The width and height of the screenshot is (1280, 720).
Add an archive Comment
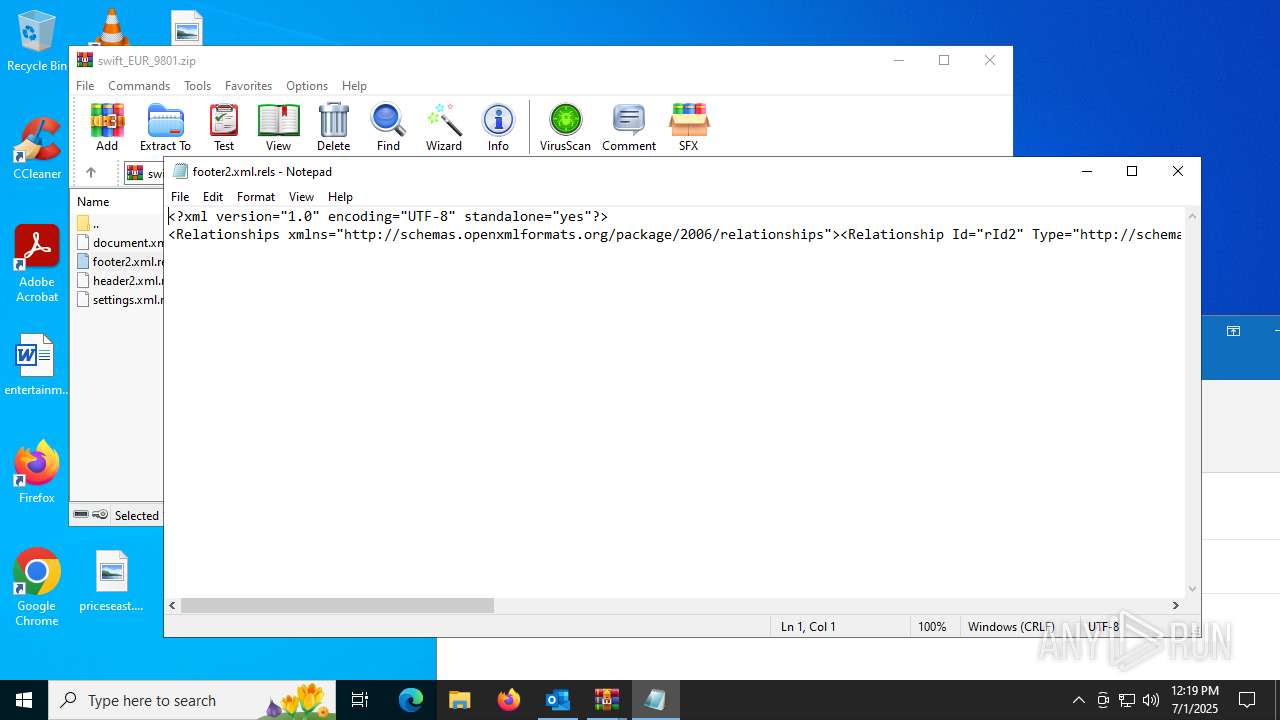[629, 127]
